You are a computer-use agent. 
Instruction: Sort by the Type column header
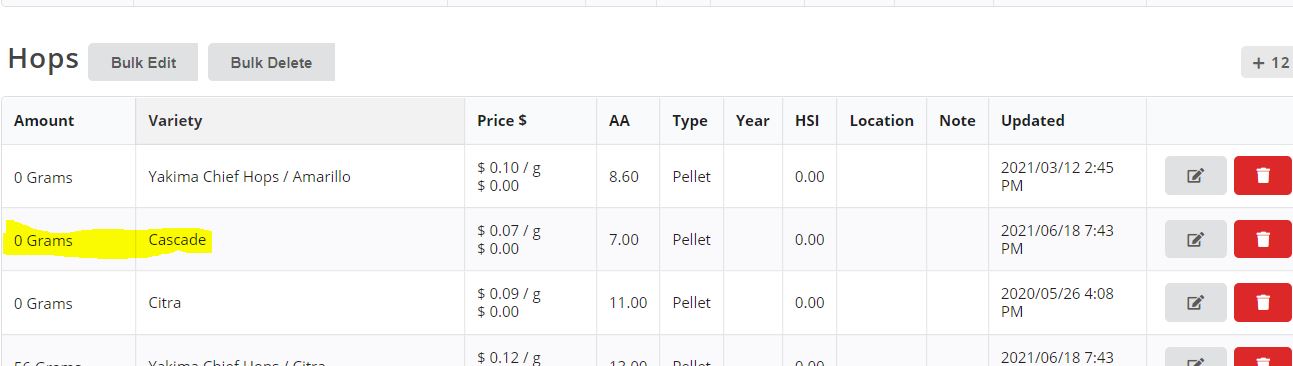690,120
